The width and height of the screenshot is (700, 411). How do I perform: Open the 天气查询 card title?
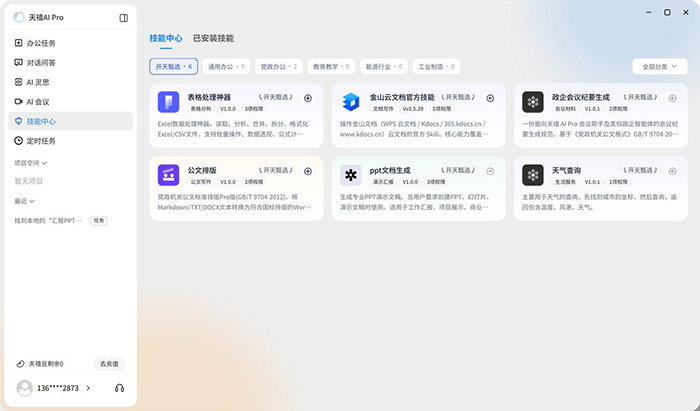[566, 170]
